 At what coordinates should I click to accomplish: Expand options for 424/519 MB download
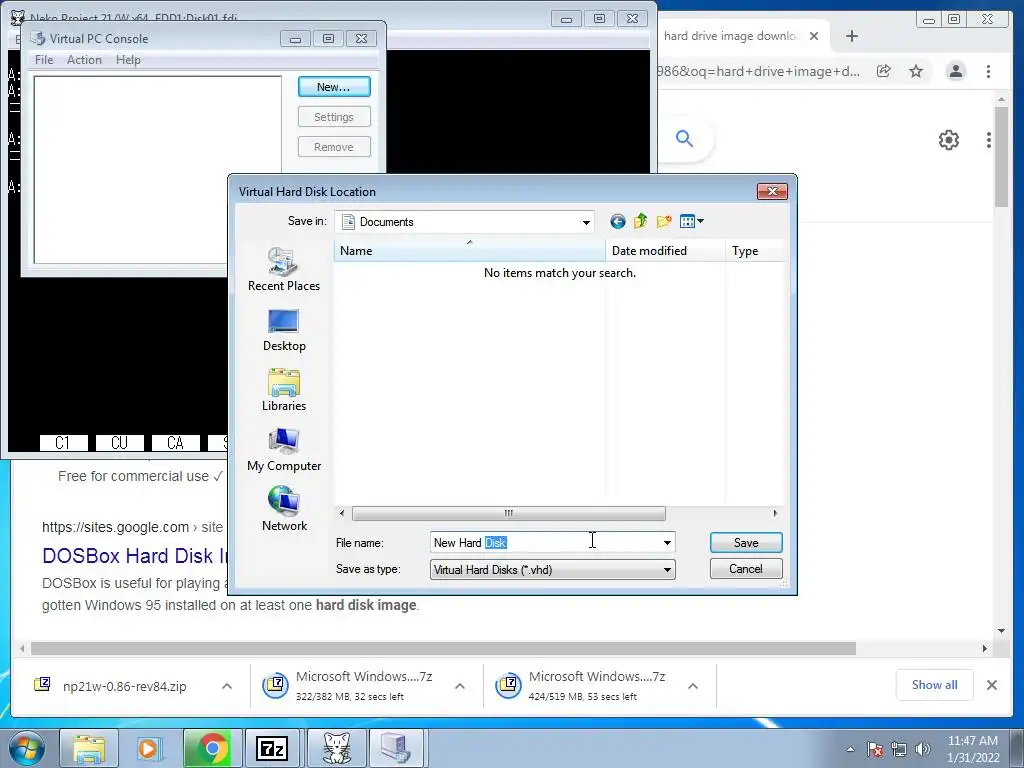(693, 686)
